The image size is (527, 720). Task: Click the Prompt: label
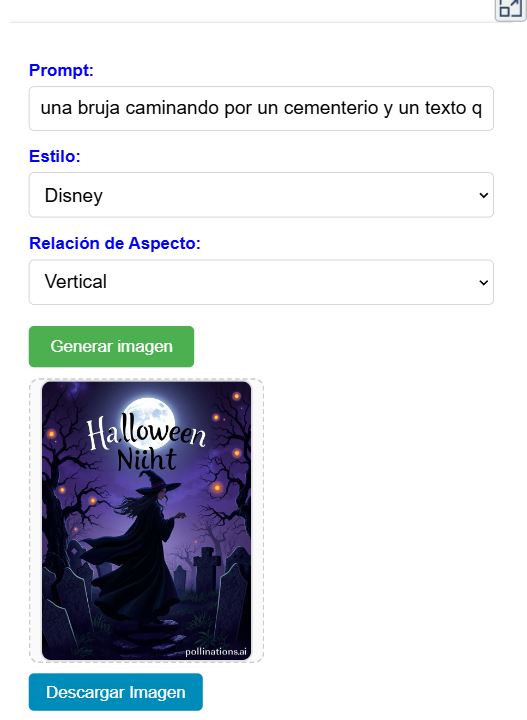(x=61, y=70)
